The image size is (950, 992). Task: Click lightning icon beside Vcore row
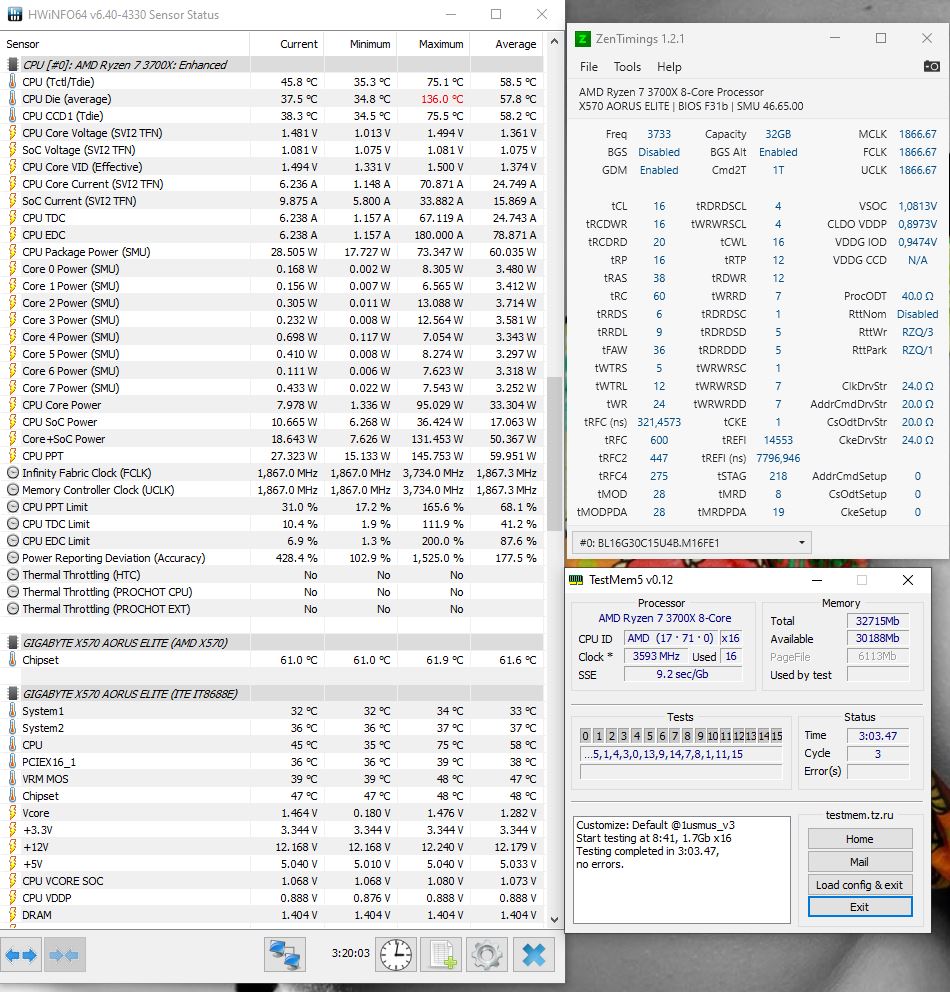[x=12, y=813]
